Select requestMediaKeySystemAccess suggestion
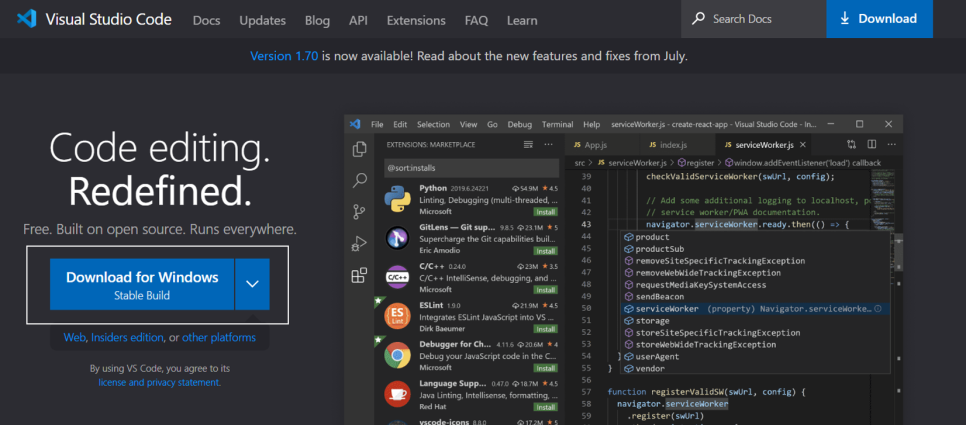The width and height of the screenshot is (966, 425). pyautogui.click(x=756, y=285)
